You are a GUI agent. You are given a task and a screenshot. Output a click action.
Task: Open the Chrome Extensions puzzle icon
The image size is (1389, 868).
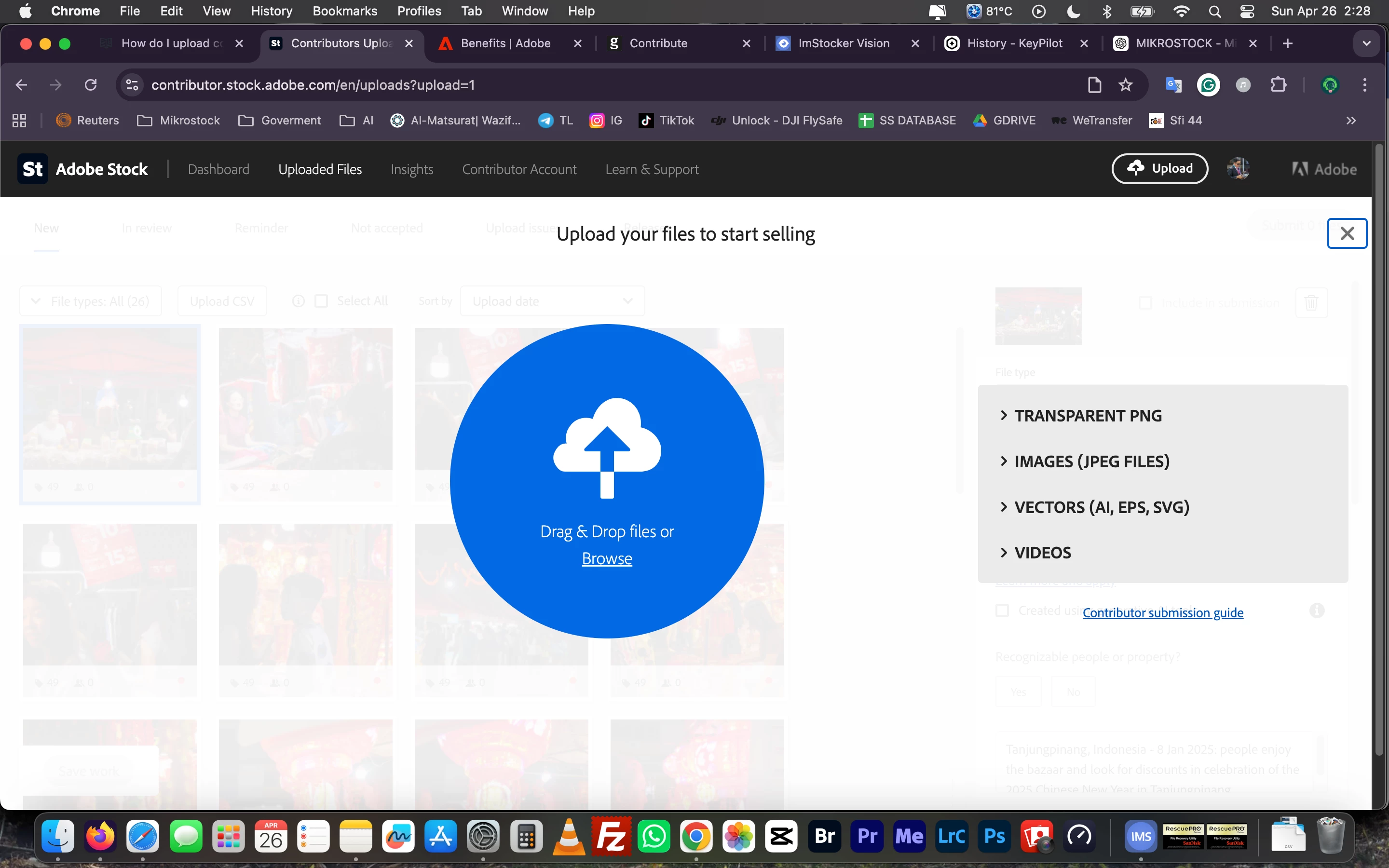pos(1278,85)
